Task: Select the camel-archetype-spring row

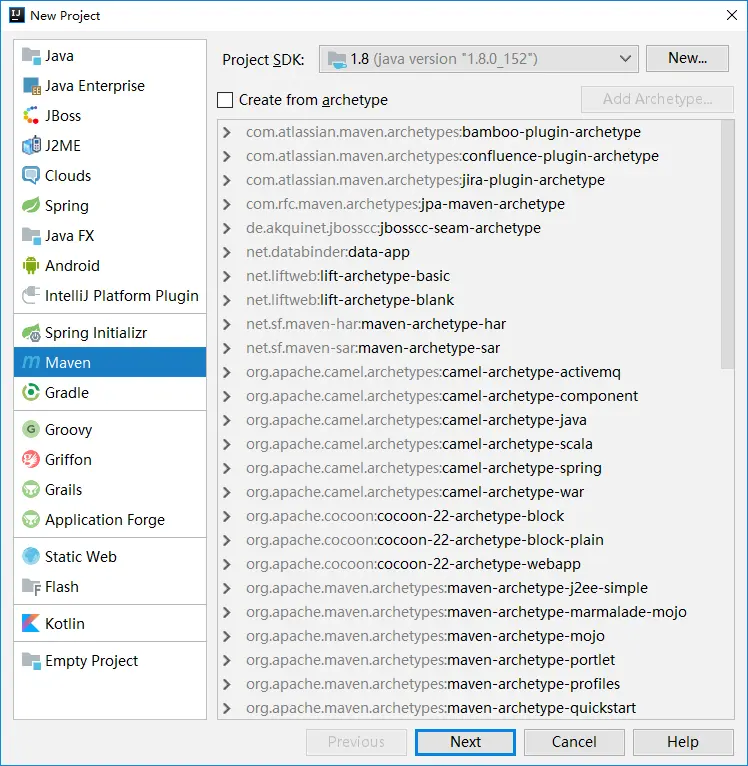Action: [x=469, y=468]
